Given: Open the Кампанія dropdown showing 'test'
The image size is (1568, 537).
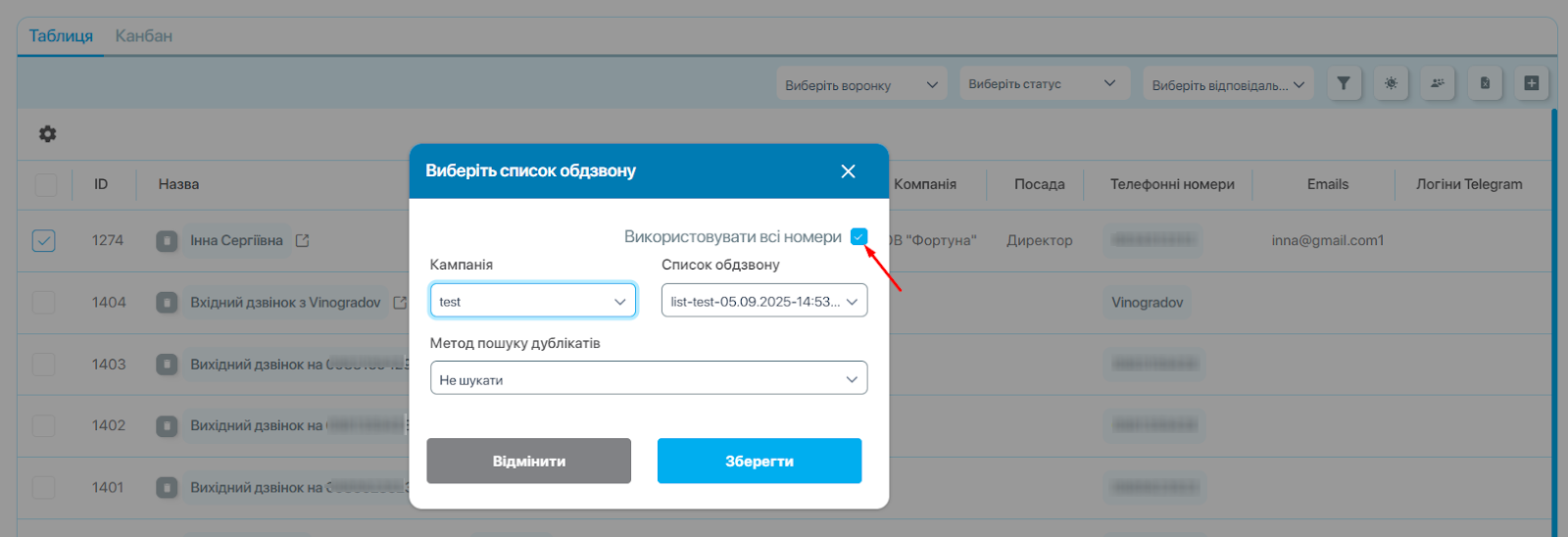Looking at the screenshot, I should click(532, 301).
